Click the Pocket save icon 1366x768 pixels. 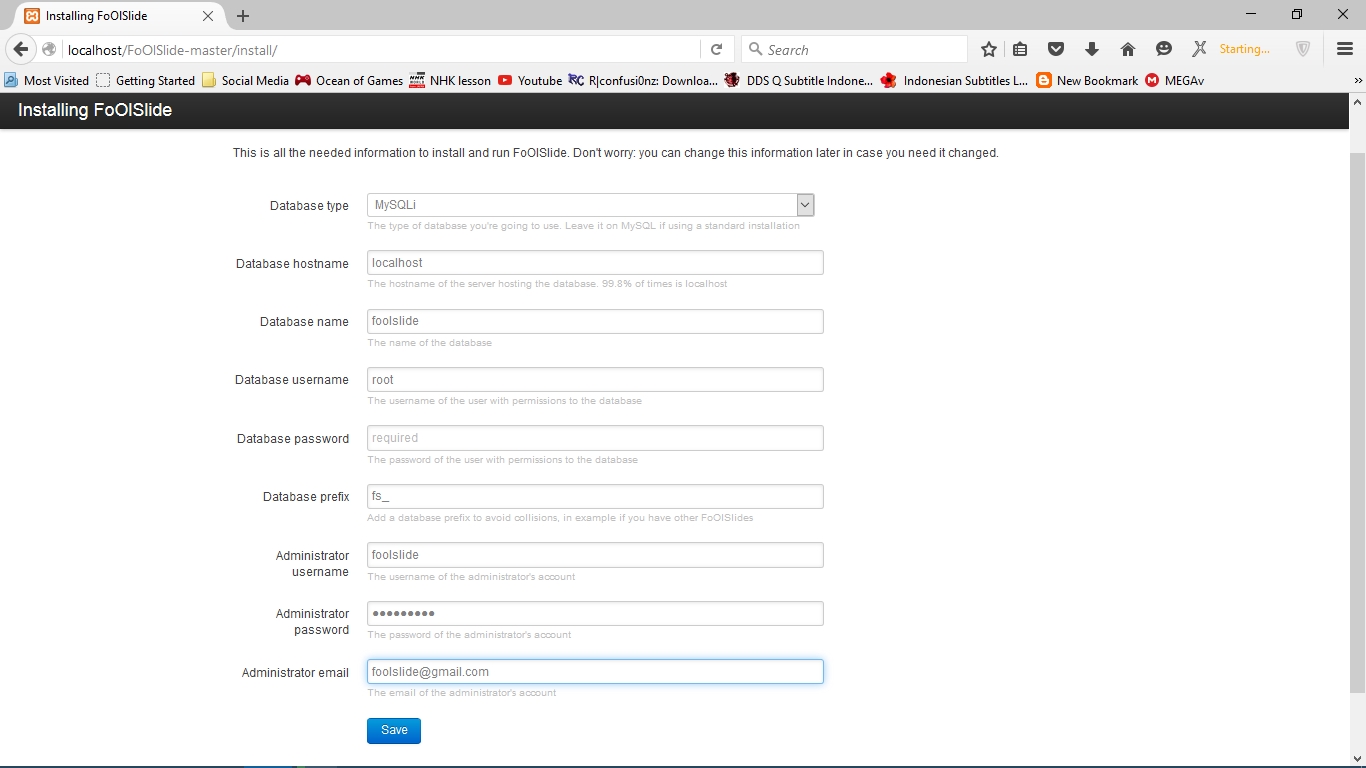point(1055,49)
